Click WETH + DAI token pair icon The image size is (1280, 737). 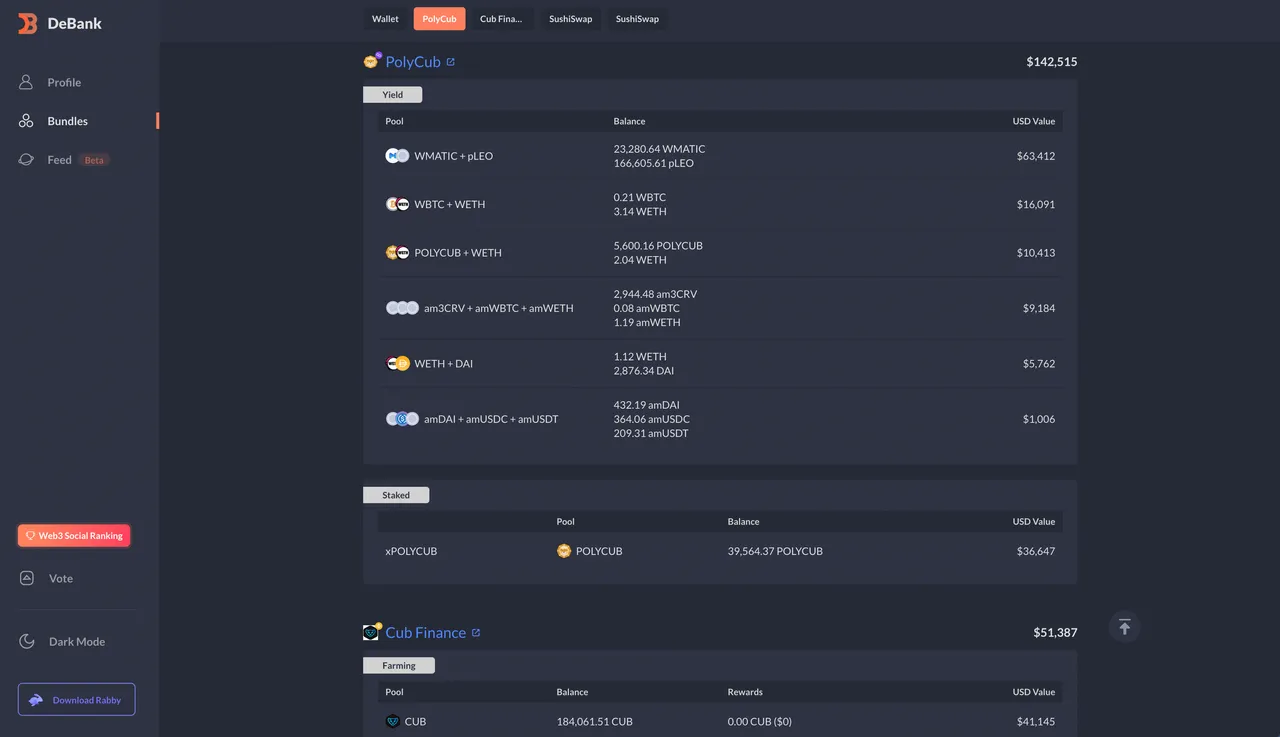(x=397, y=364)
